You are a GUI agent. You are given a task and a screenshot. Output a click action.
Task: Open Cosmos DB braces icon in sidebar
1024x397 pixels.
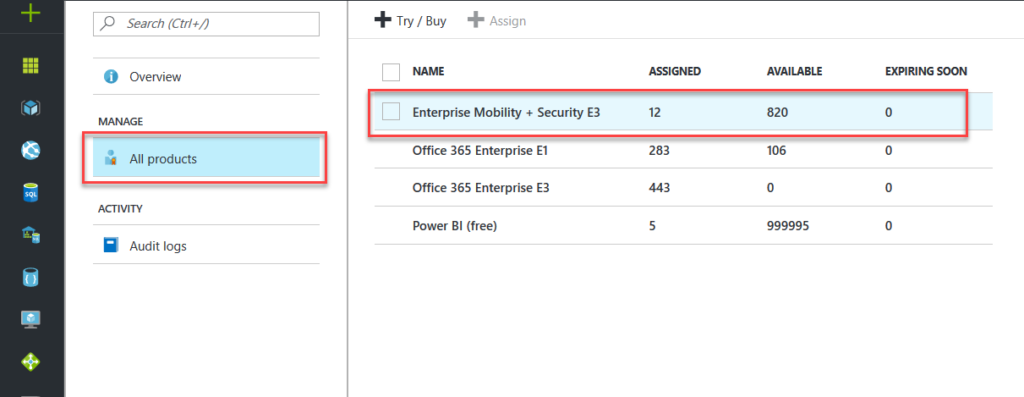click(x=31, y=277)
